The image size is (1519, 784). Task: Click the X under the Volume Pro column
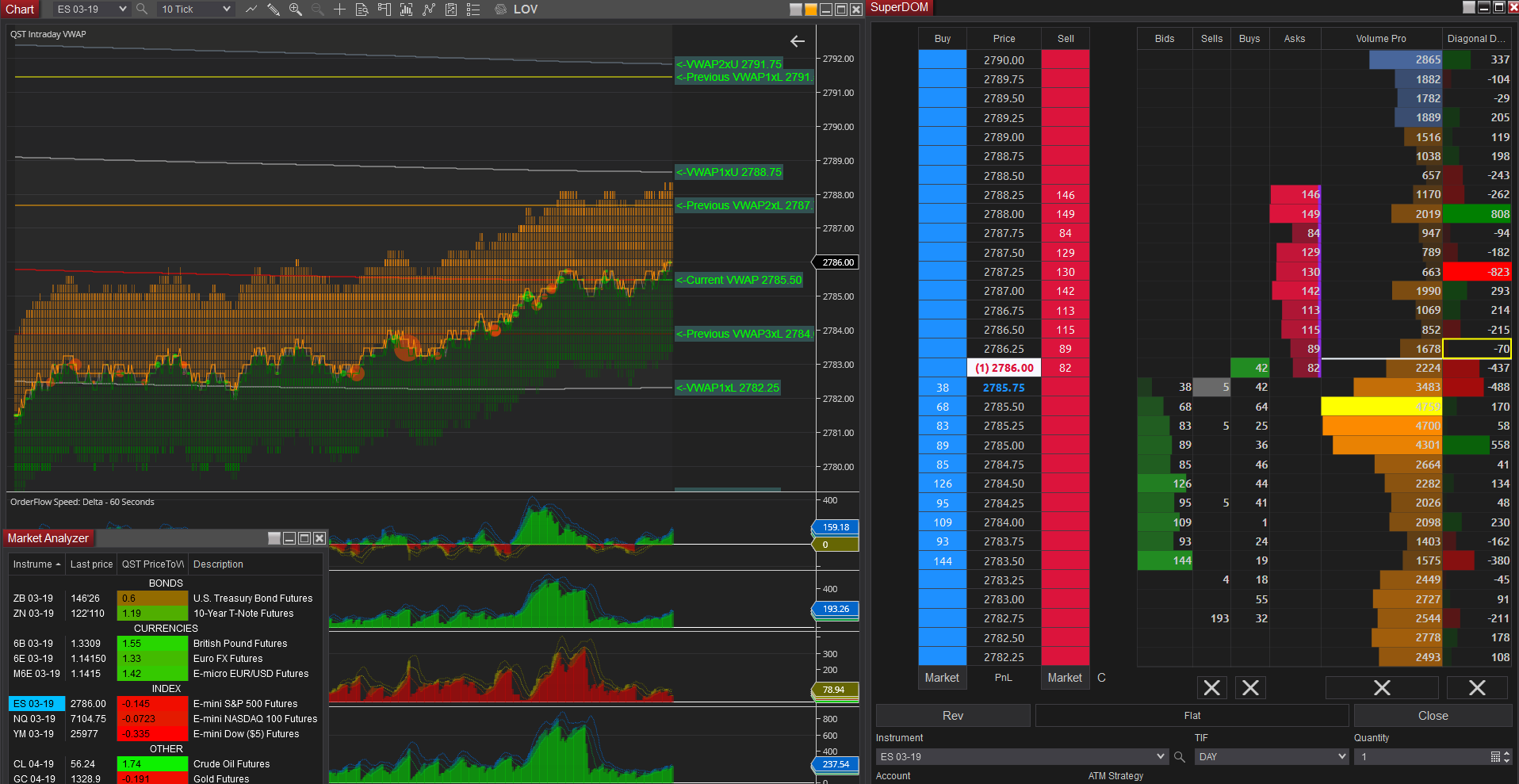[1382, 688]
